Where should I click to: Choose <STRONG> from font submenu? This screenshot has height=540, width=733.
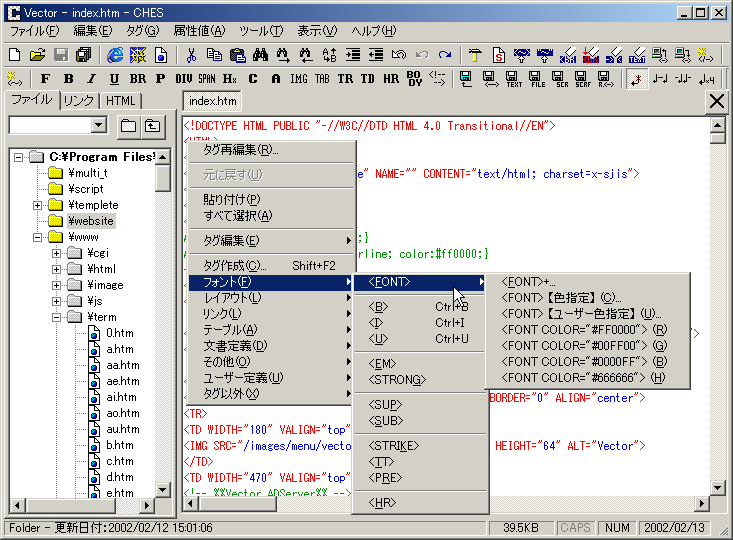pyautogui.click(x=420, y=380)
